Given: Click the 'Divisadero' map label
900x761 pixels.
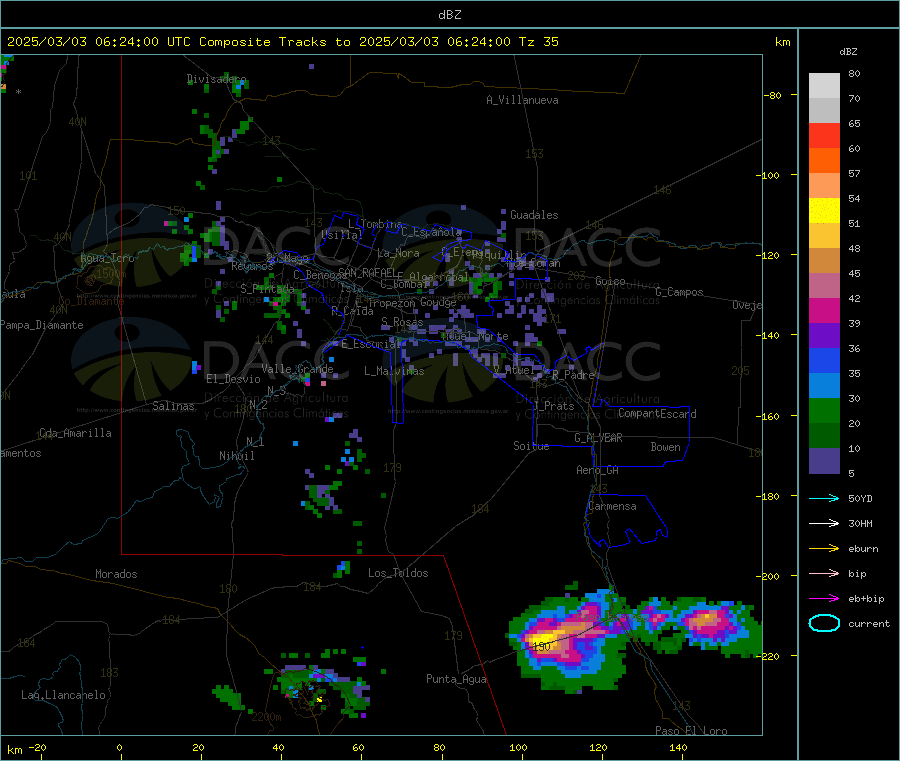Looking at the screenshot, I should (216, 79).
